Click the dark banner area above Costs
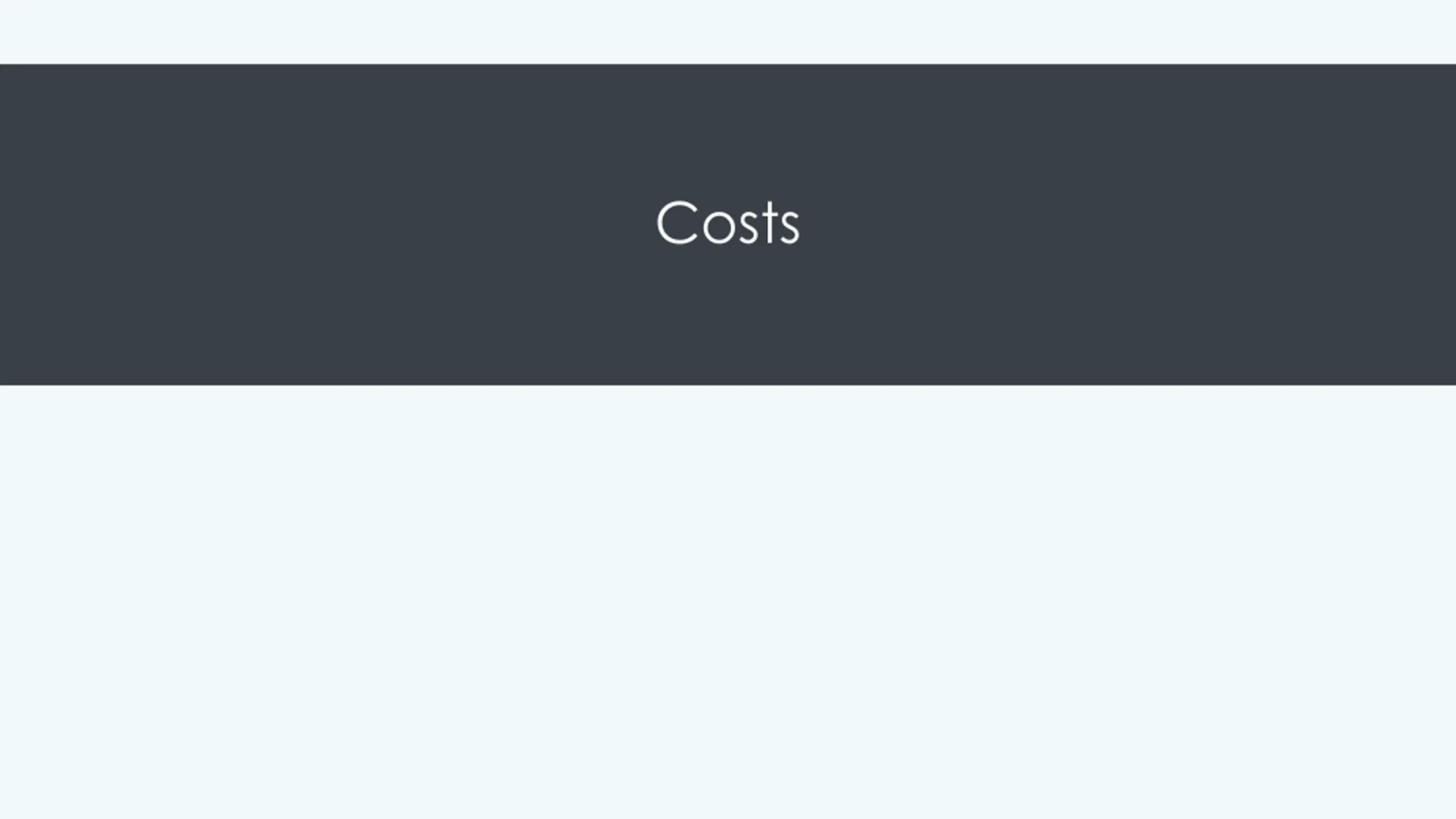1456x819 pixels. pyautogui.click(x=728, y=131)
